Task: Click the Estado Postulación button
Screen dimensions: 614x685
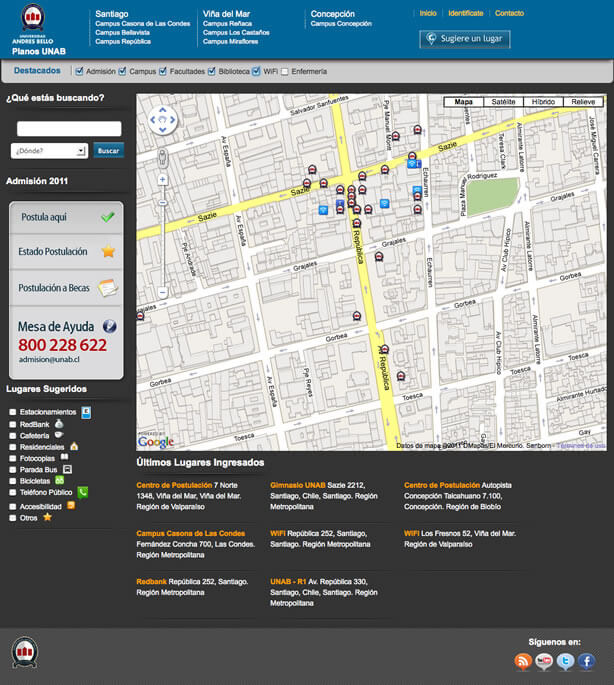Action: (66, 252)
